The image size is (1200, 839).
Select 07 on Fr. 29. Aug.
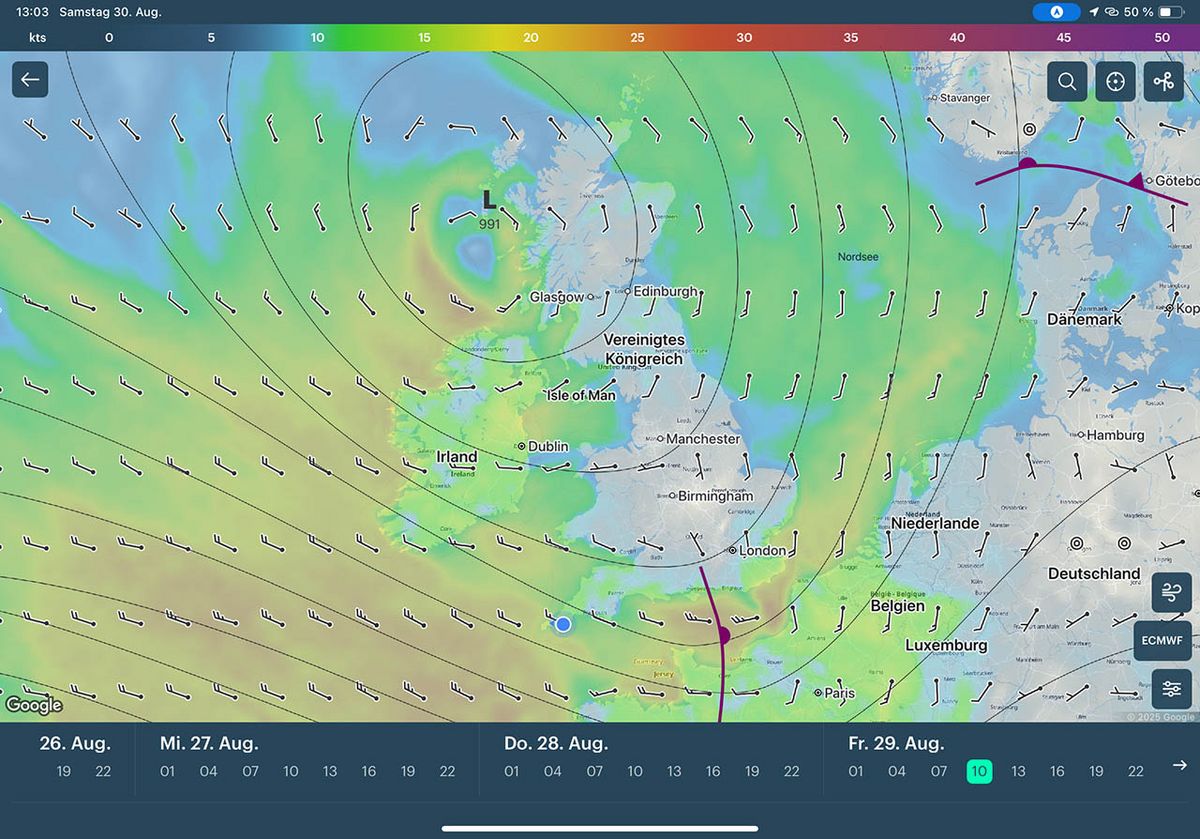pos(939,771)
